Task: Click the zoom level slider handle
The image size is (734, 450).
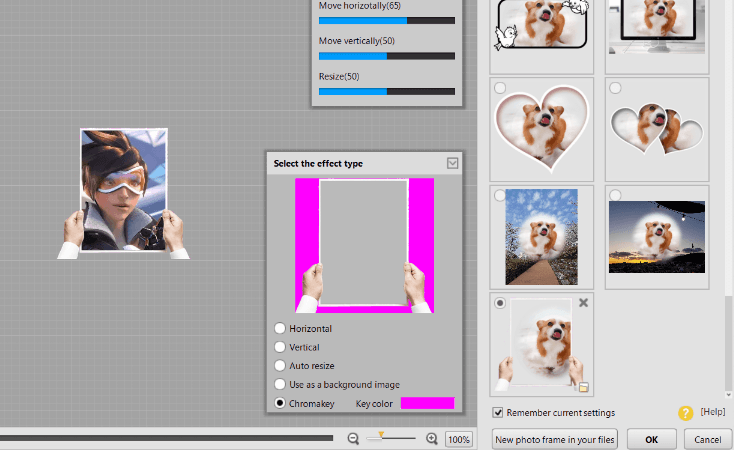Action: coord(381,436)
